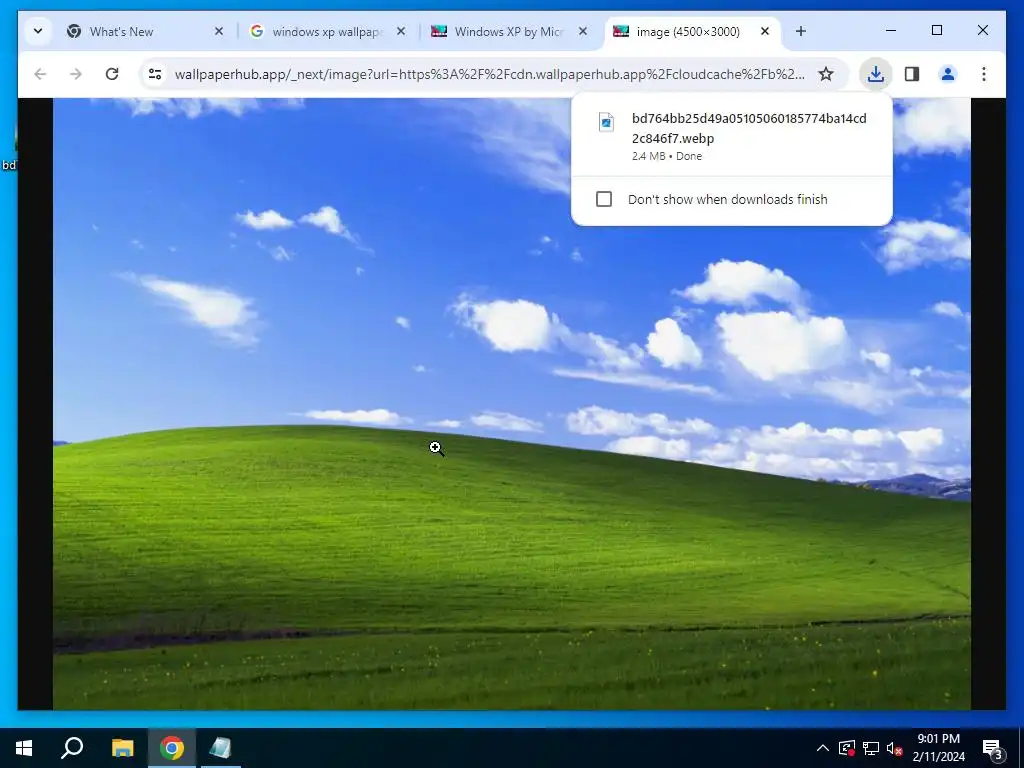
Task: Go forward to the next page
Action: [x=76, y=74]
